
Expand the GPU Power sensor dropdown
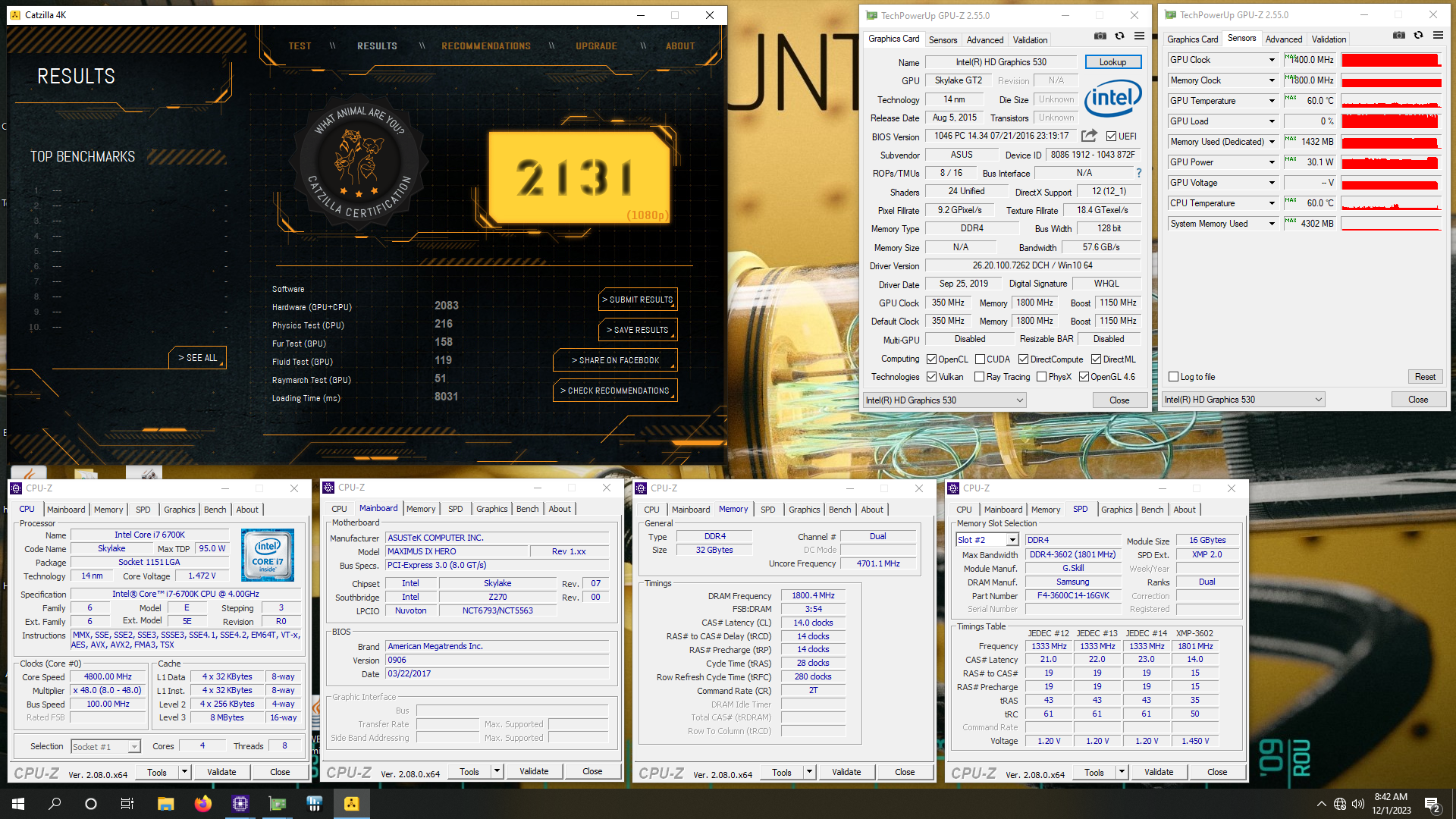(1272, 162)
